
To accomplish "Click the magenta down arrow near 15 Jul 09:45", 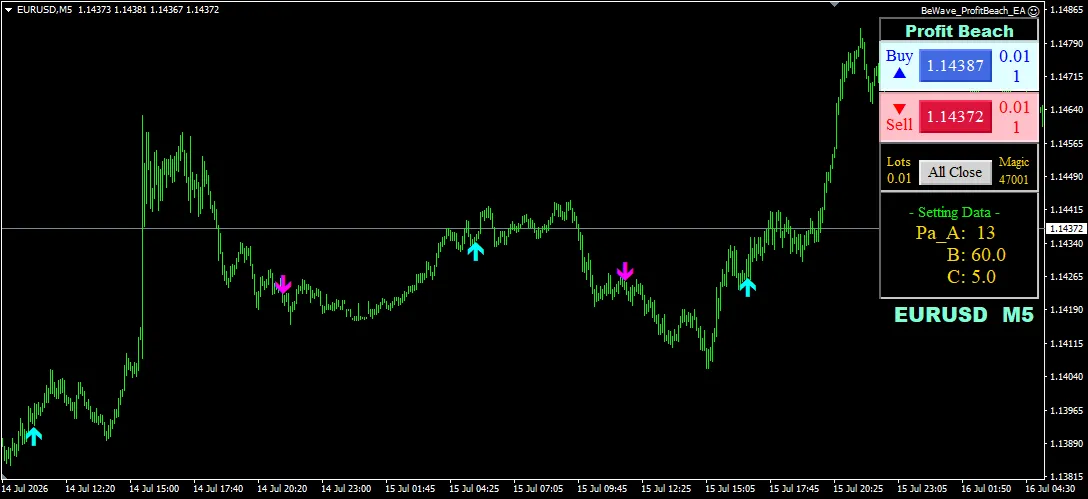I will [625, 271].
